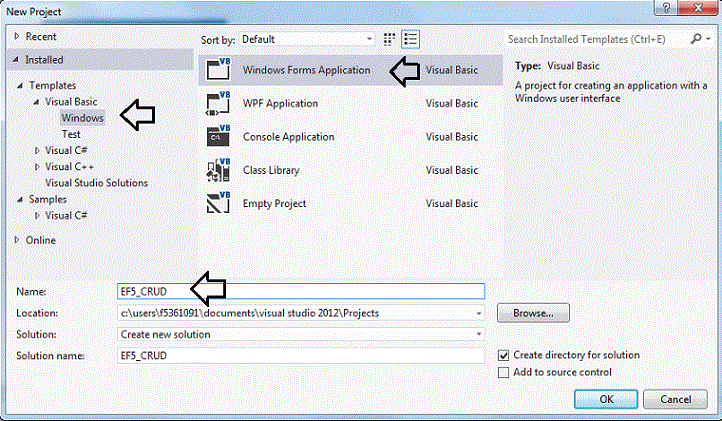The width and height of the screenshot is (722, 421).
Task: Collapse the Samples tree node
Action: point(20,199)
